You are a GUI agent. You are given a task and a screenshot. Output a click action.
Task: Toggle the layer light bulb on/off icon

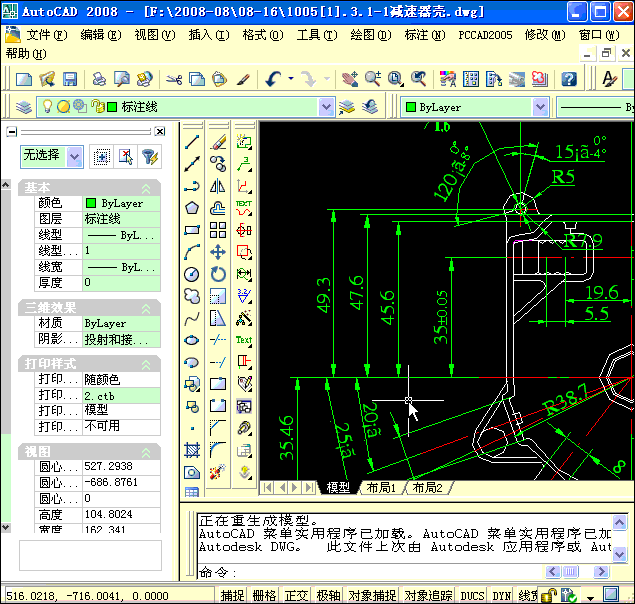click(47, 107)
